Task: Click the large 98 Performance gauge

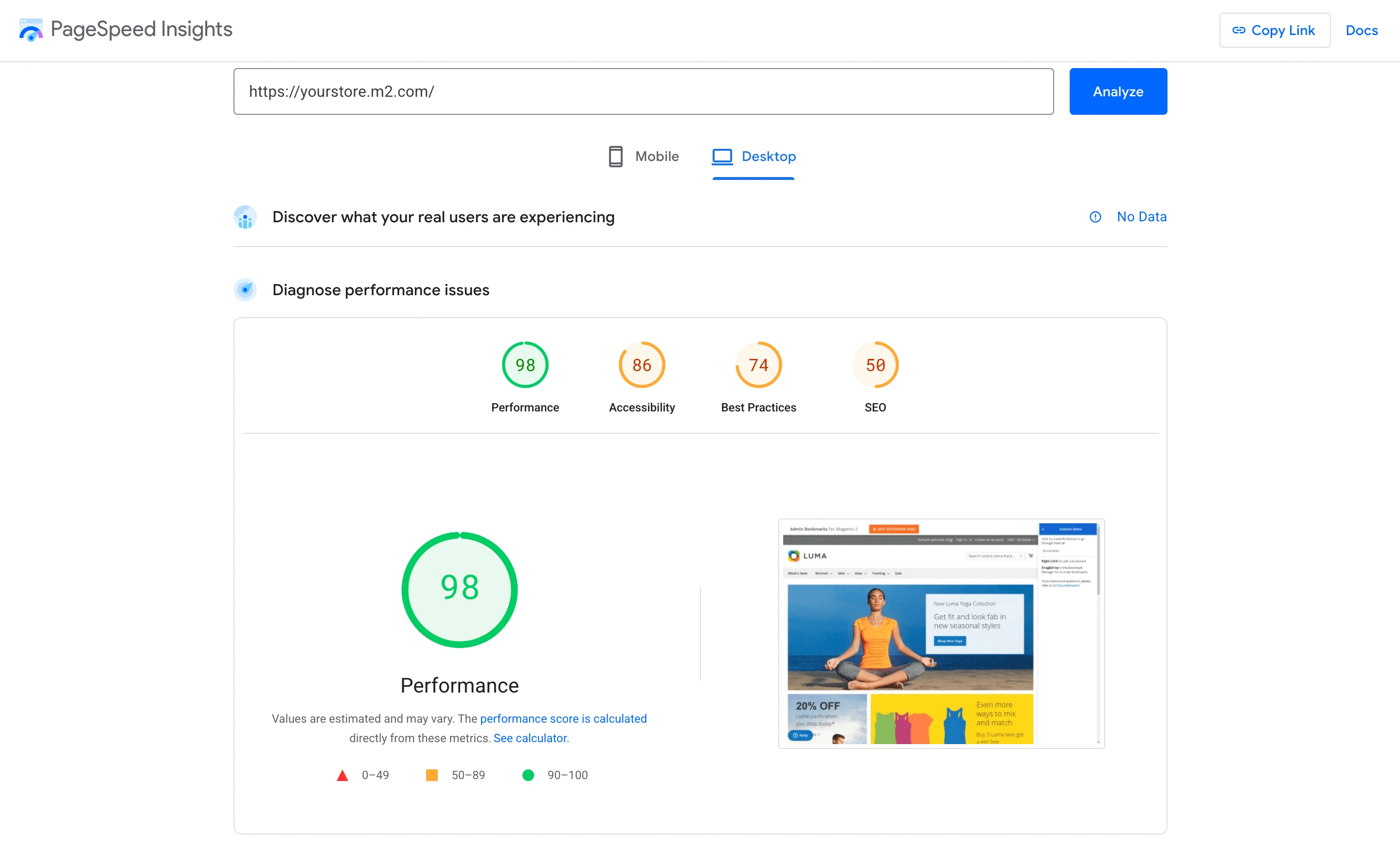Action: point(460,589)
